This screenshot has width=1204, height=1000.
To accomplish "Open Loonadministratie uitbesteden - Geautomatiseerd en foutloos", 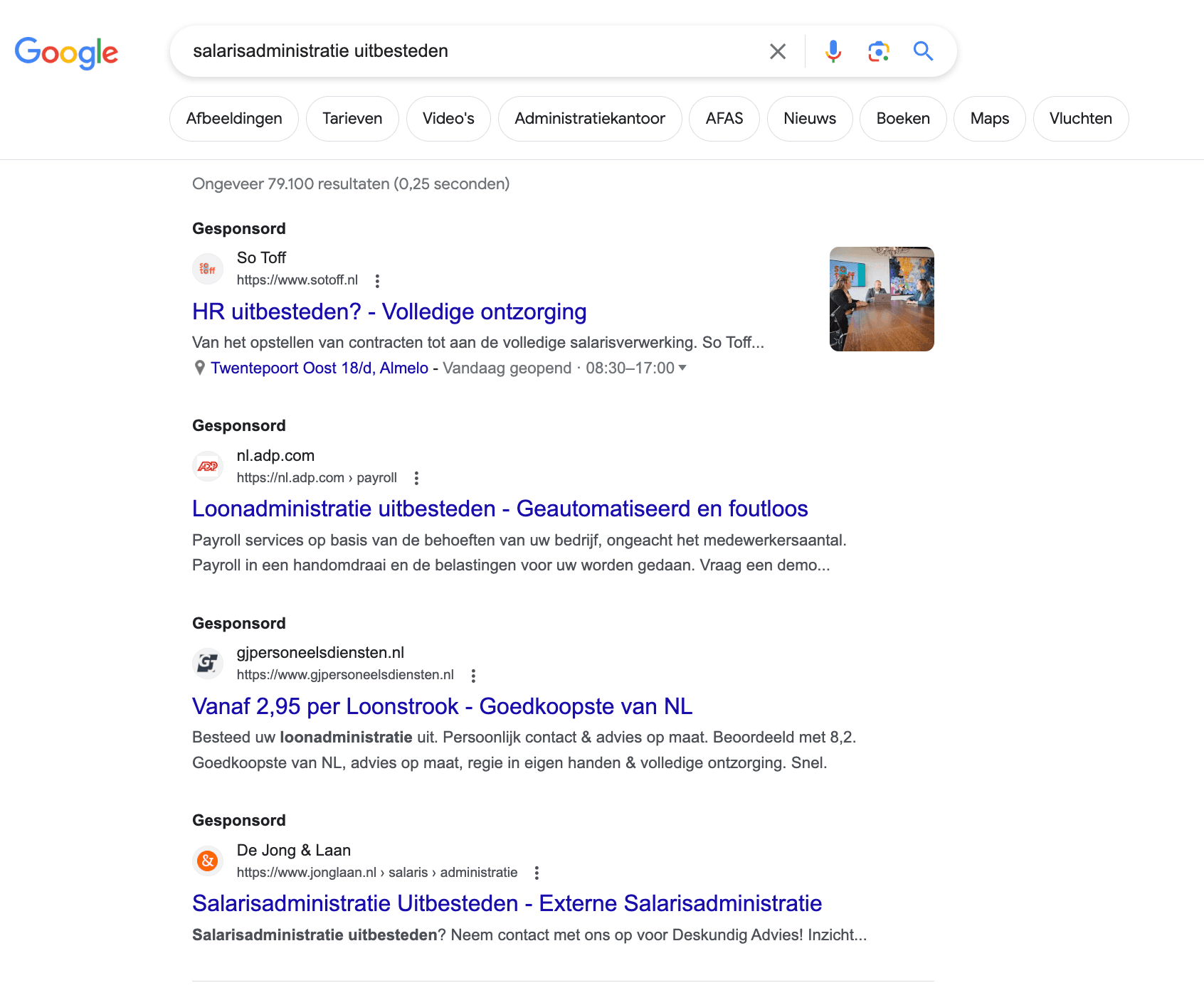I will point(500,509).
